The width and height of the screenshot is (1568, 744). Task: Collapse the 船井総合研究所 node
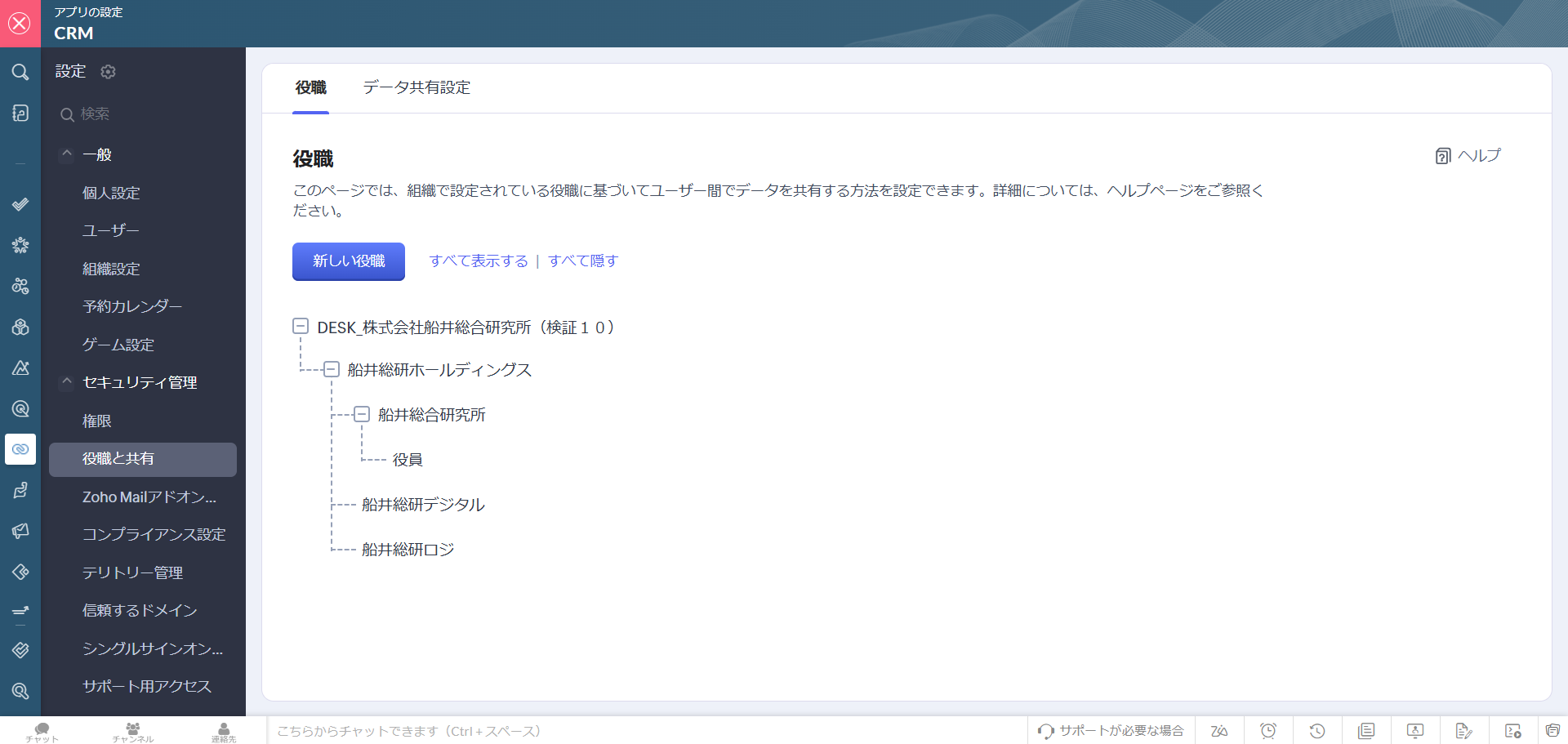point(362,414)
